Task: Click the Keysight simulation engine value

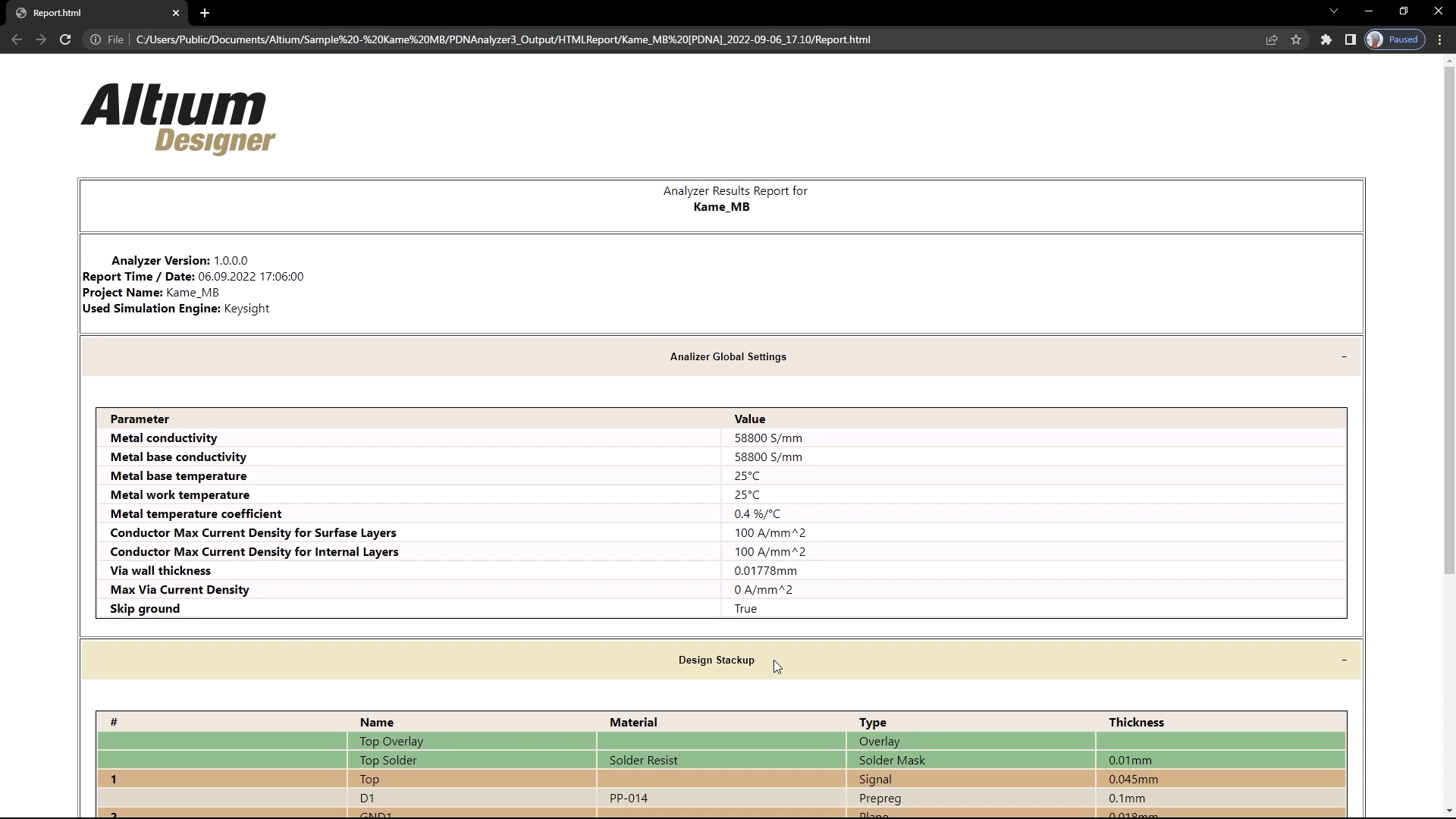Action: 246,308
